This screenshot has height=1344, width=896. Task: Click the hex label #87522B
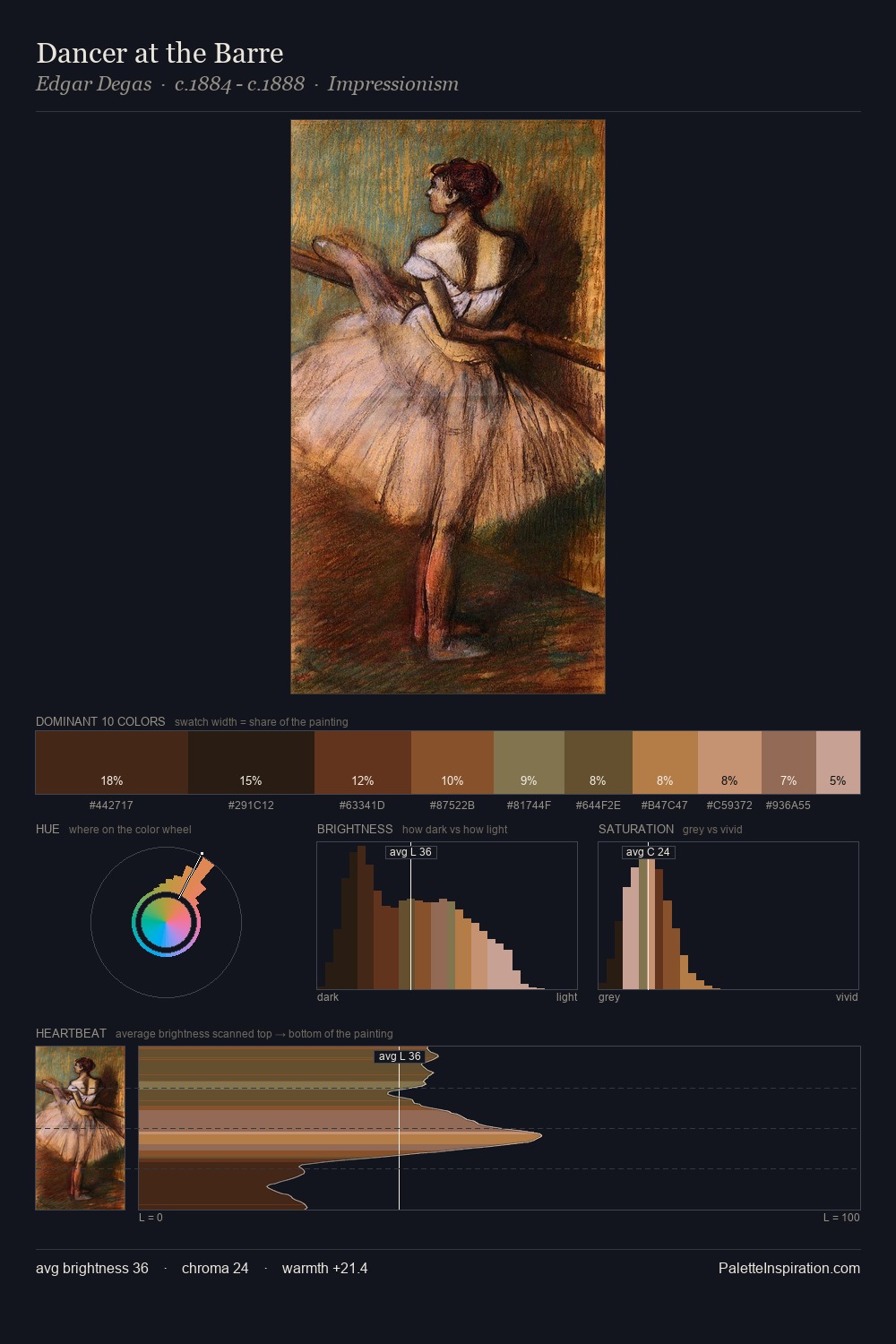coord(452,806)
